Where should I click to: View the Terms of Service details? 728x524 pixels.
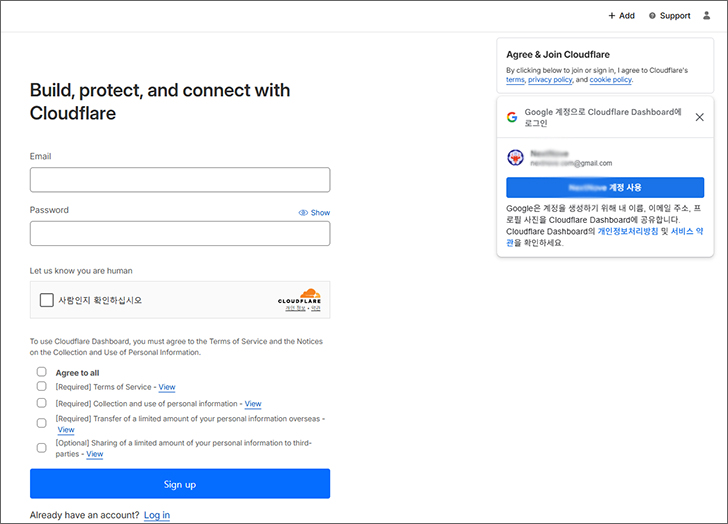point(167,388)
